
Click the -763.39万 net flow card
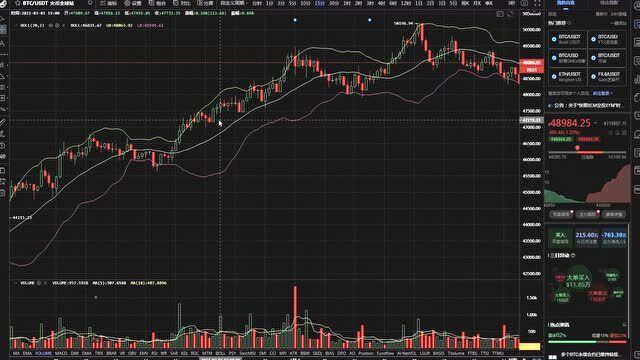[613, 238]
